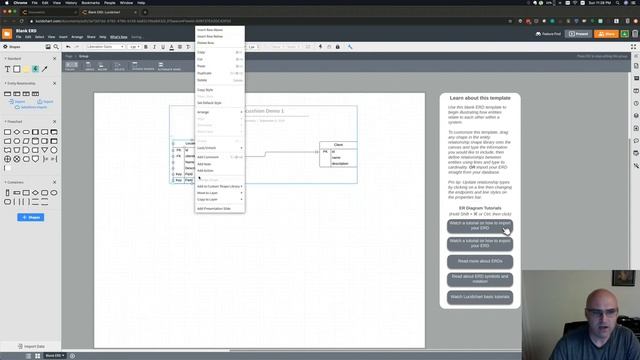Viewport: 640px width, 360px height.
Task: Click Watch Lucidchart basic tutorials button
Action: pyautogui.click(x=480, y=297)
